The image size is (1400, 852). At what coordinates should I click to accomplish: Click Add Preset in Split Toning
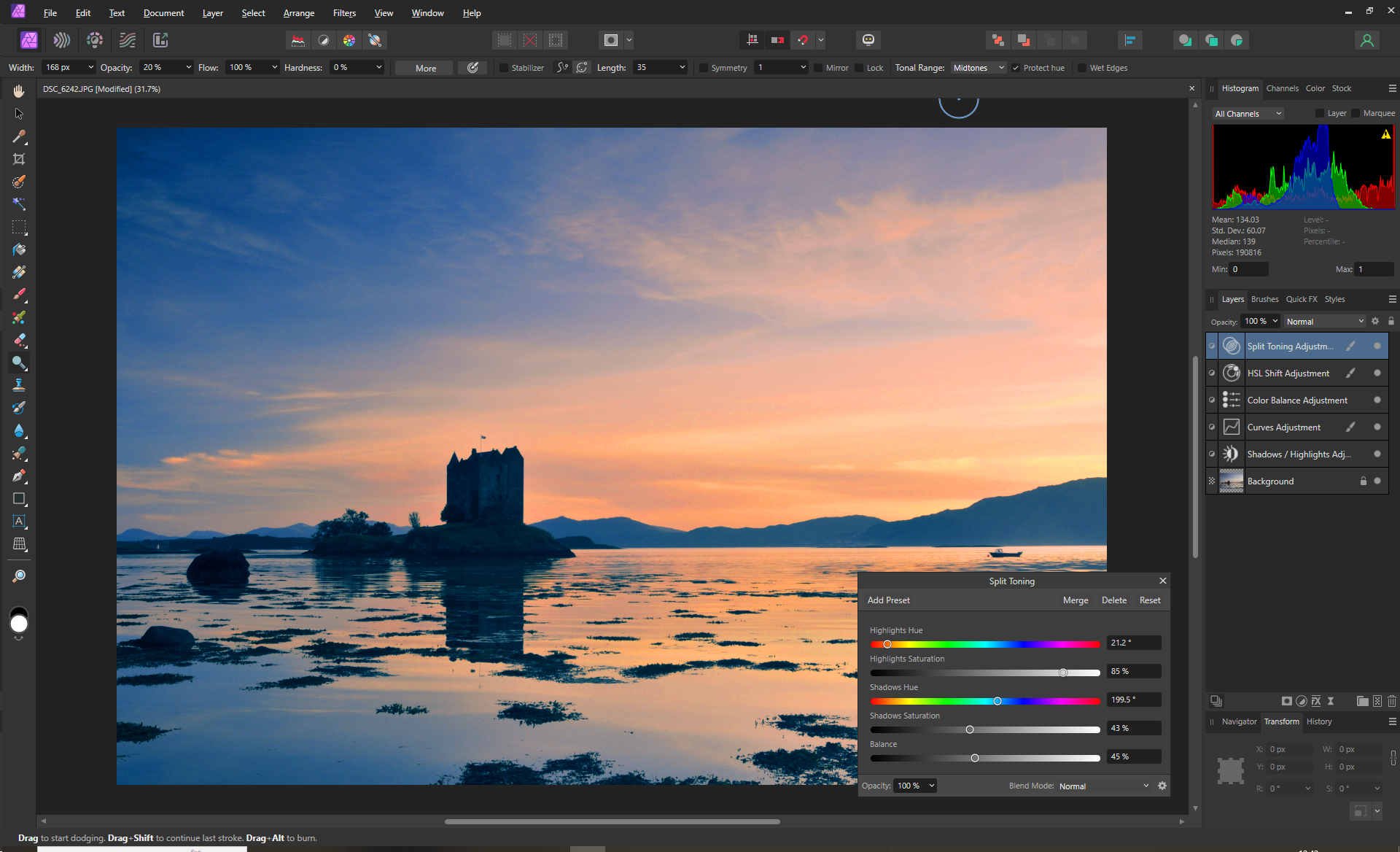click(x=888, y=600)
